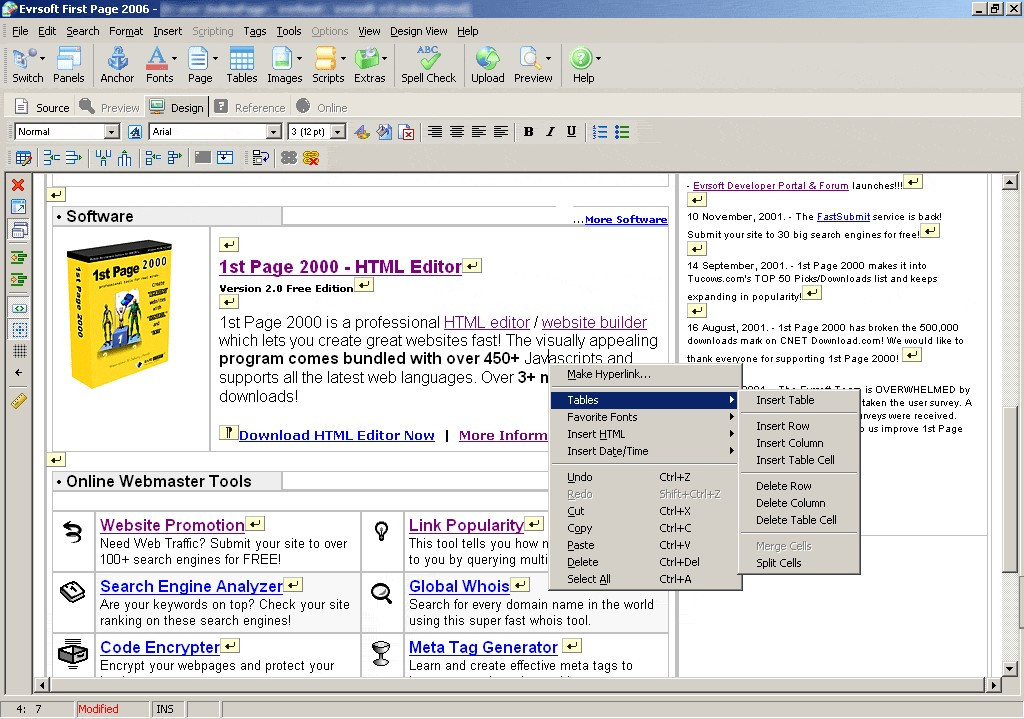Viewport: 1024px width, 719px height.
Task: Open the 3 (12 pt) font size dropdown
Action: 338,132
